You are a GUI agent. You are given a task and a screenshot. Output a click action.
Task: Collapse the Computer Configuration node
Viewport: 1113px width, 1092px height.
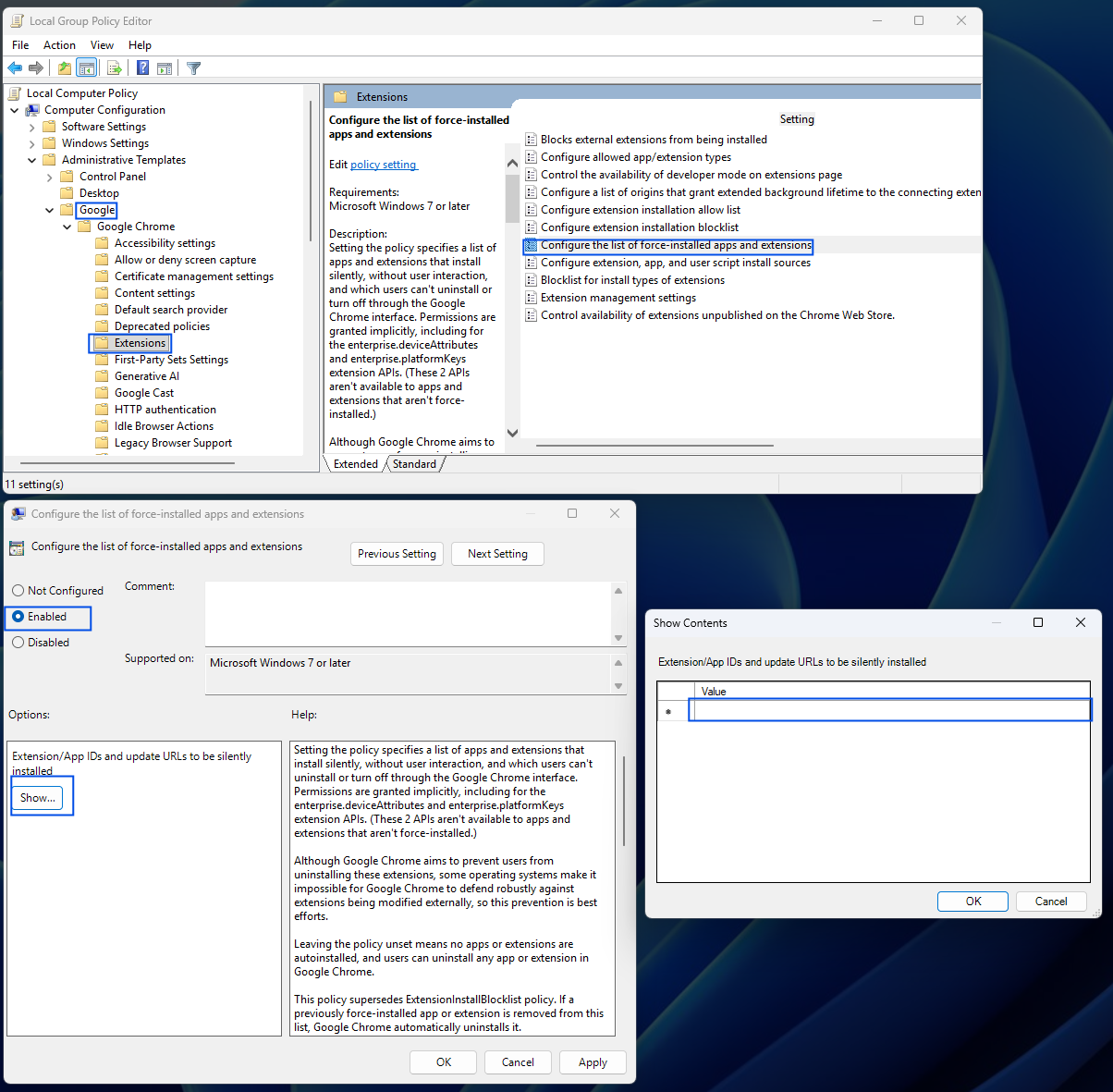[15, 109]
